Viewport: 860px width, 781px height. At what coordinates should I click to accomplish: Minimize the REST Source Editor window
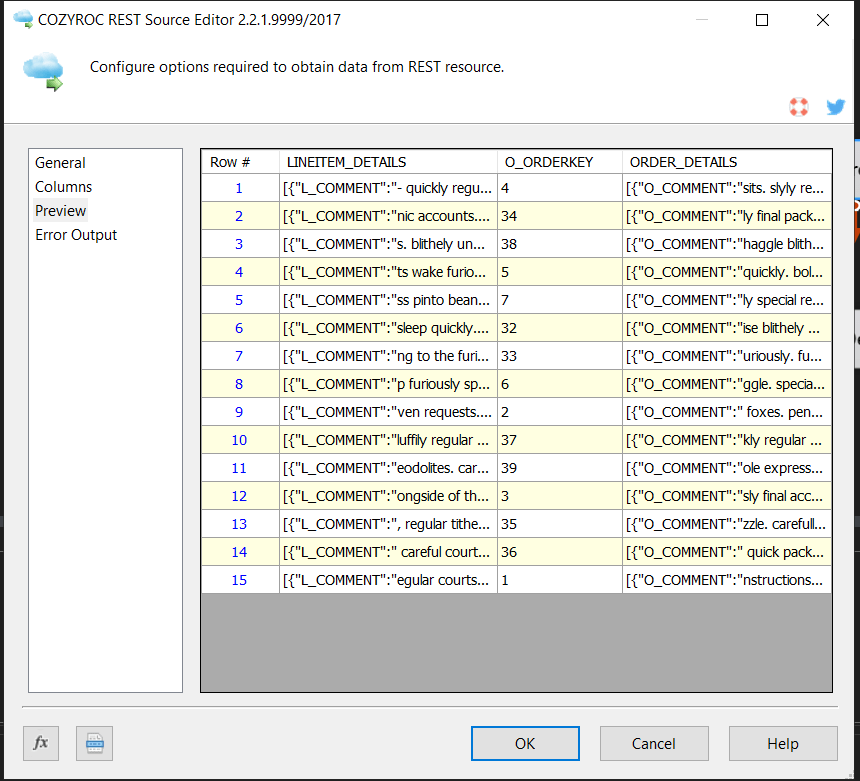pyautogui.click(x=701, y=20)
